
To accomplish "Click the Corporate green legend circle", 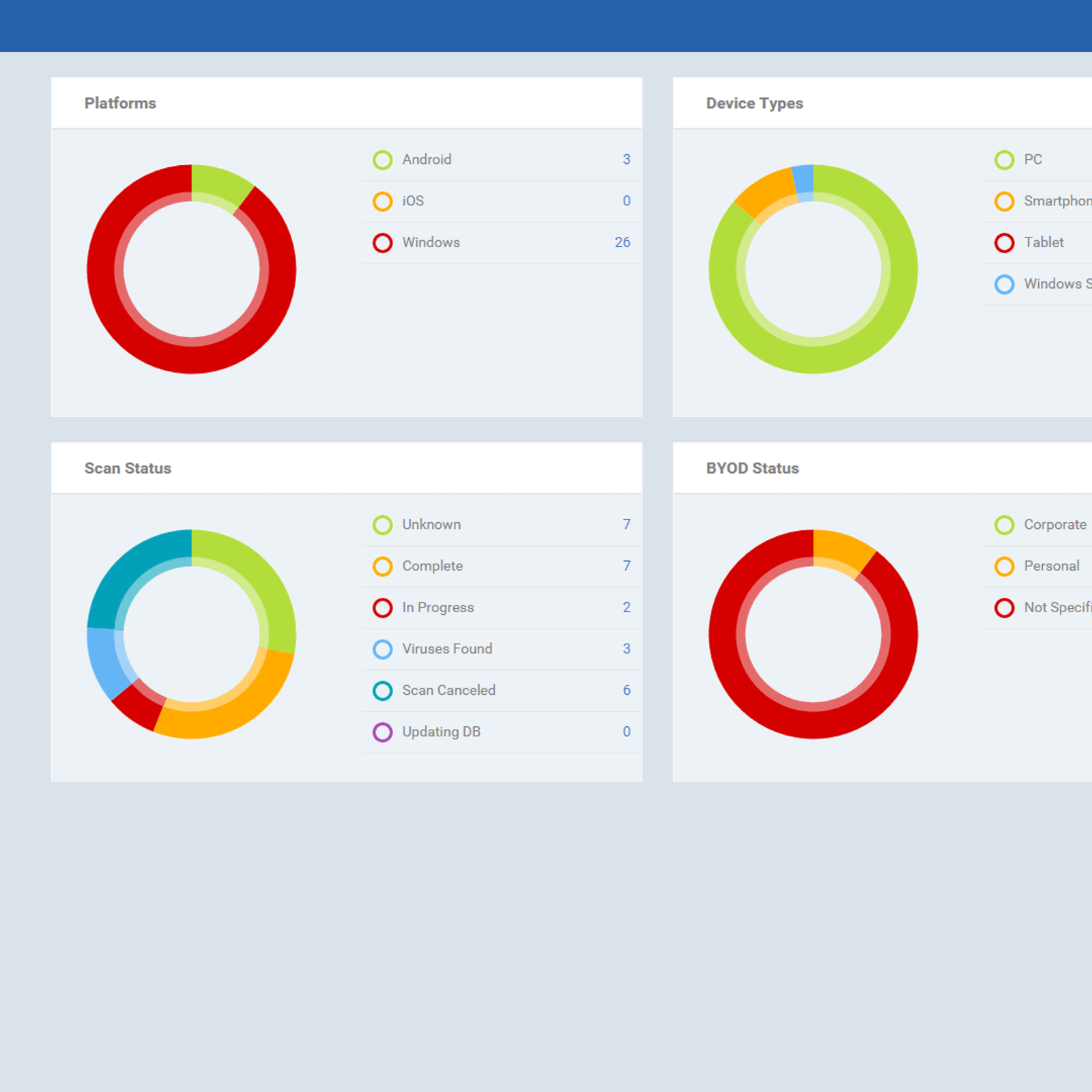I will click(1004, 525).
